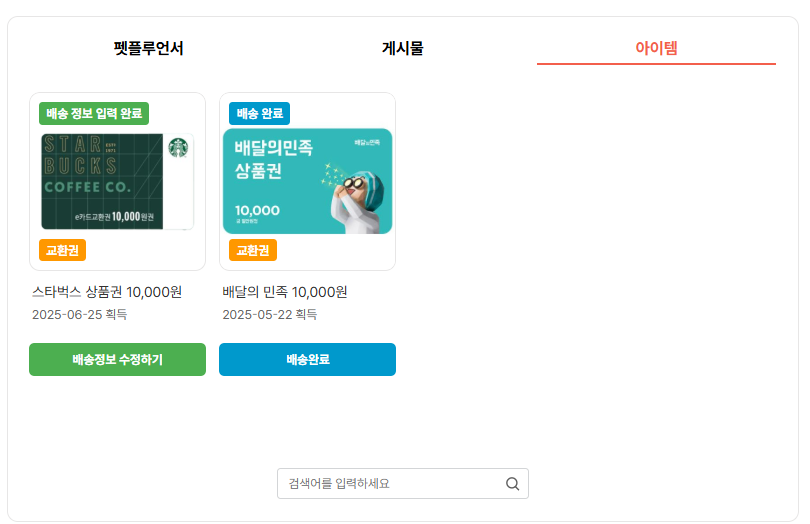Open the 스타벅스 상품권 10,000원 title
The width and height of the screenshot is (810, 524).
point(107,292)
